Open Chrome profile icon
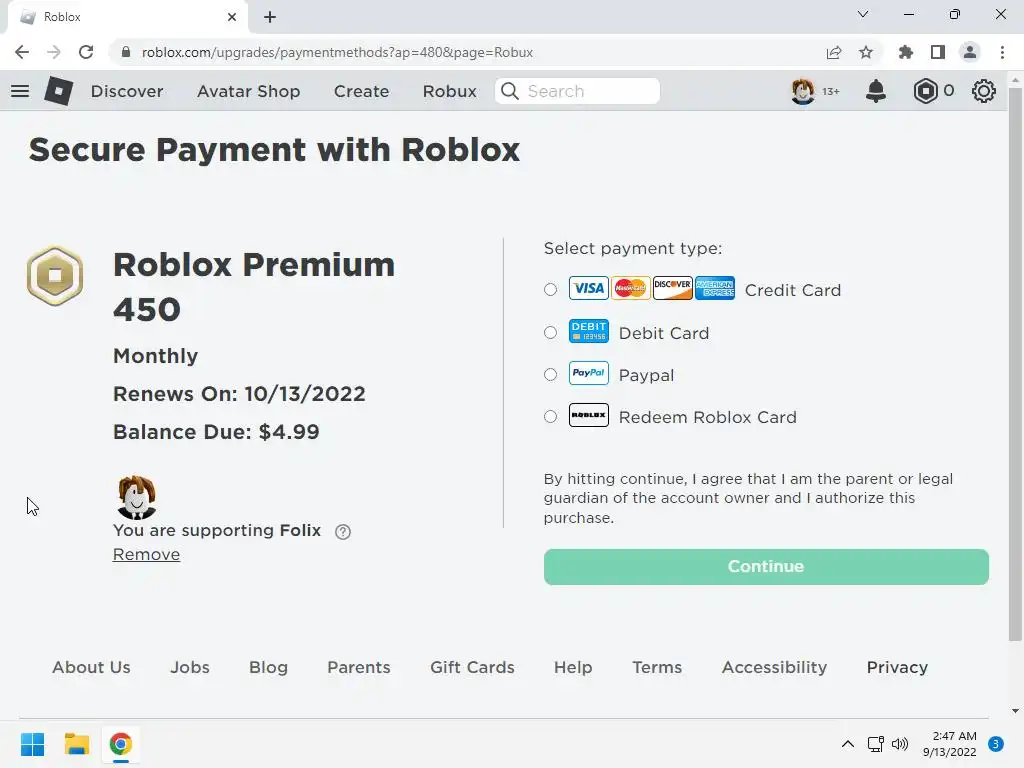 970,52
